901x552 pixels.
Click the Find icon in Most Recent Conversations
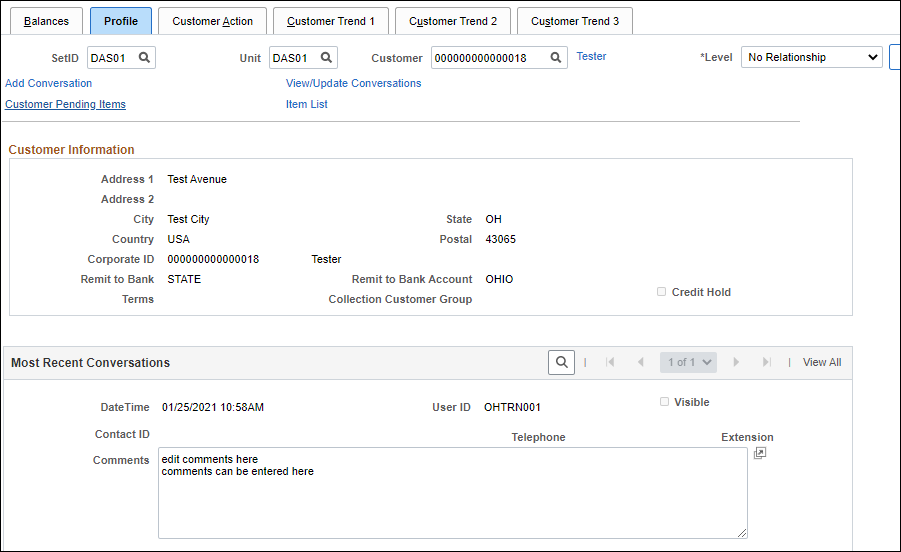(561, 362)
